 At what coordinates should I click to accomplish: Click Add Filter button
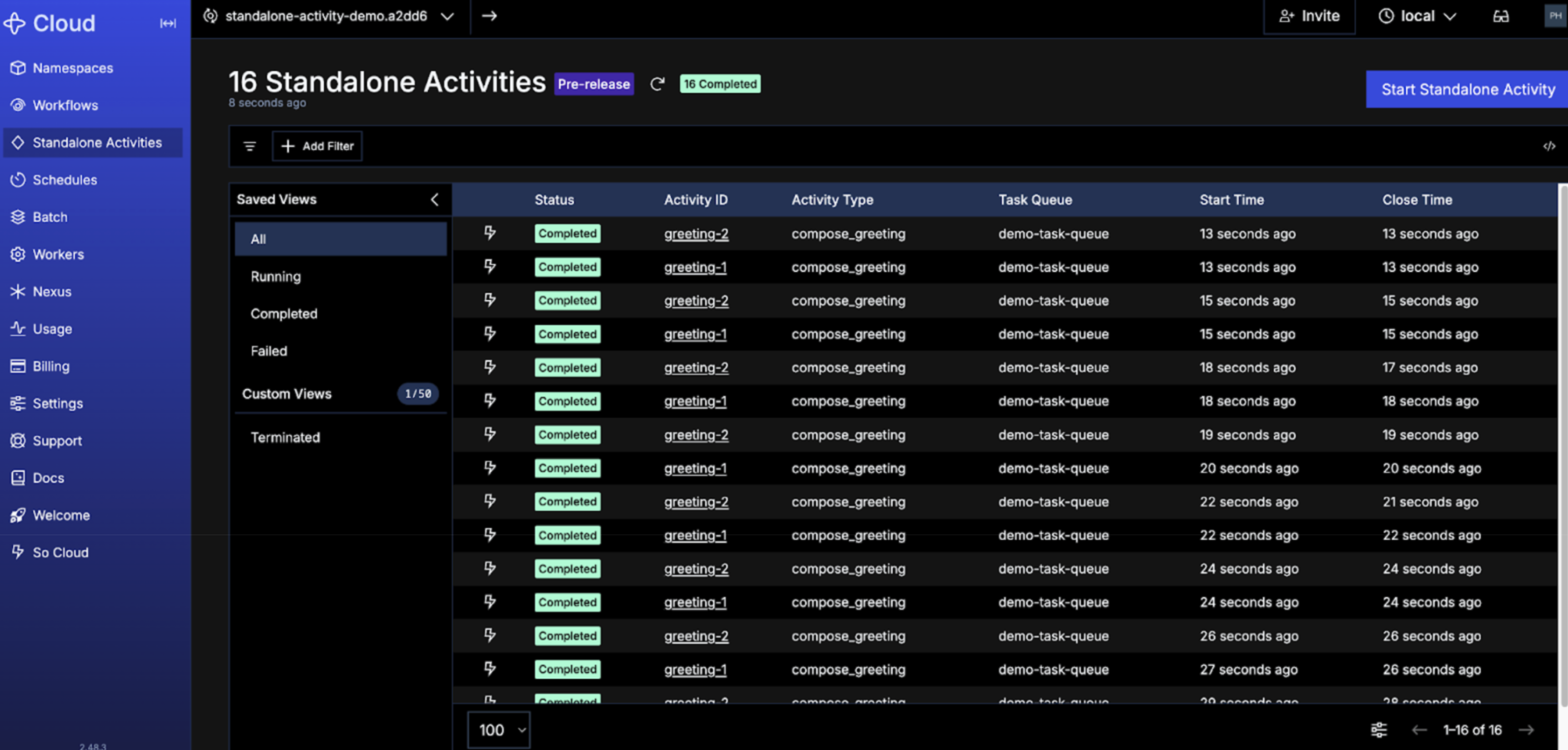pos(317,146)
